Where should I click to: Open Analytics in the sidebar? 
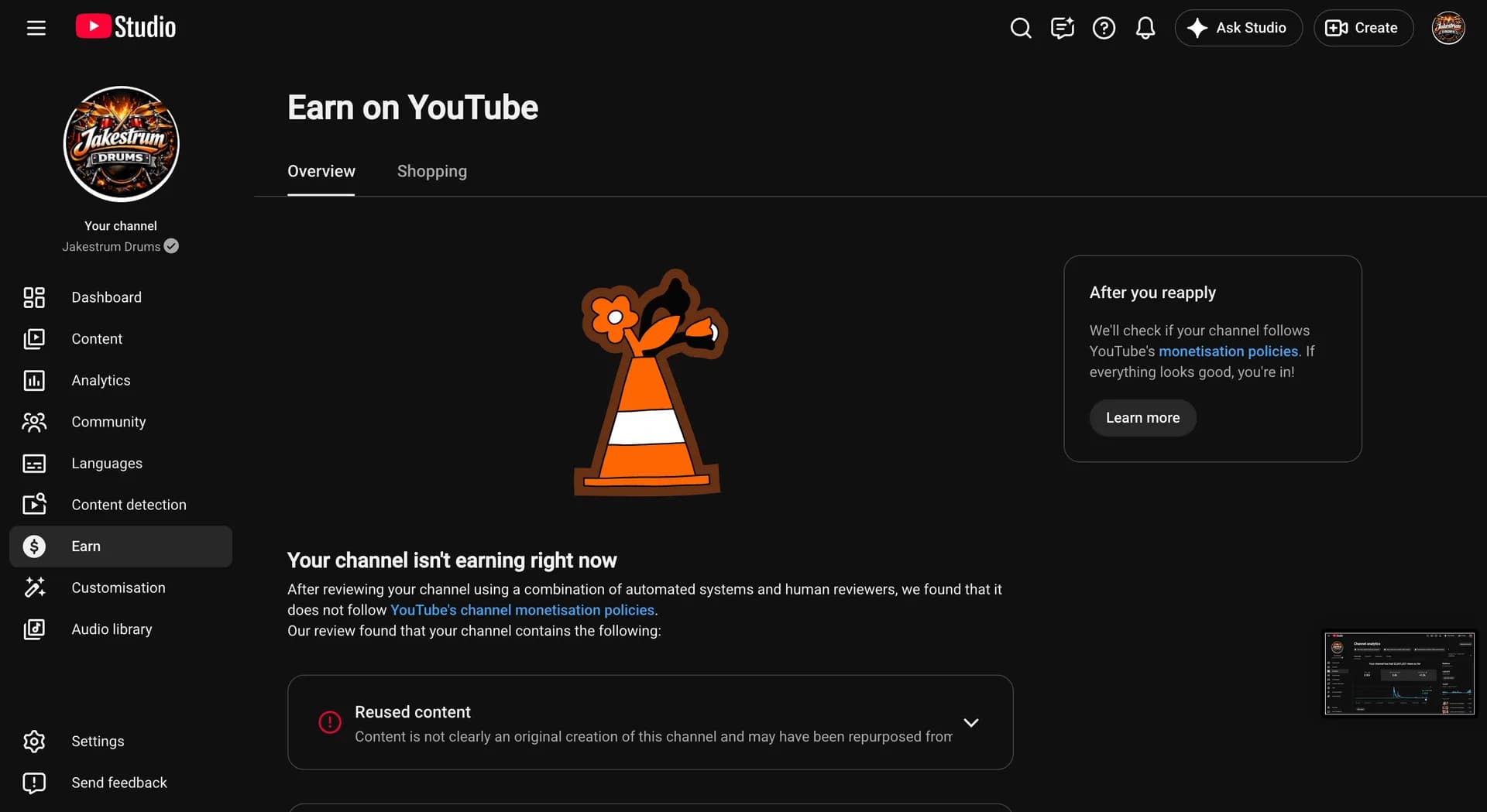(x=121, y=380)
